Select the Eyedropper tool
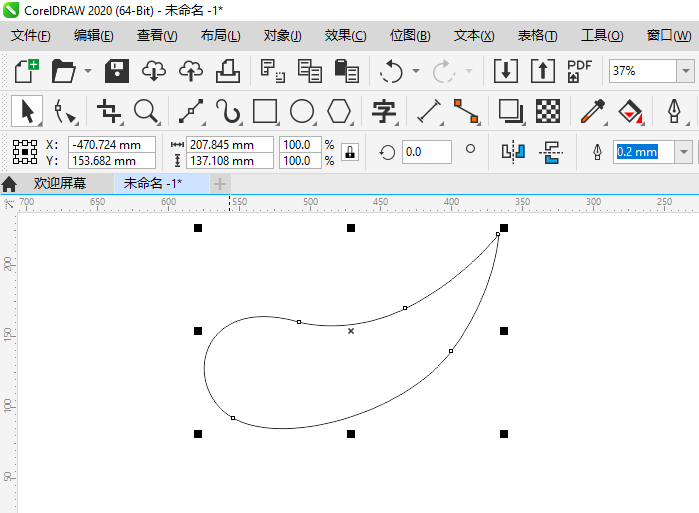Viewport: 699px width, 513px height. 594,110
